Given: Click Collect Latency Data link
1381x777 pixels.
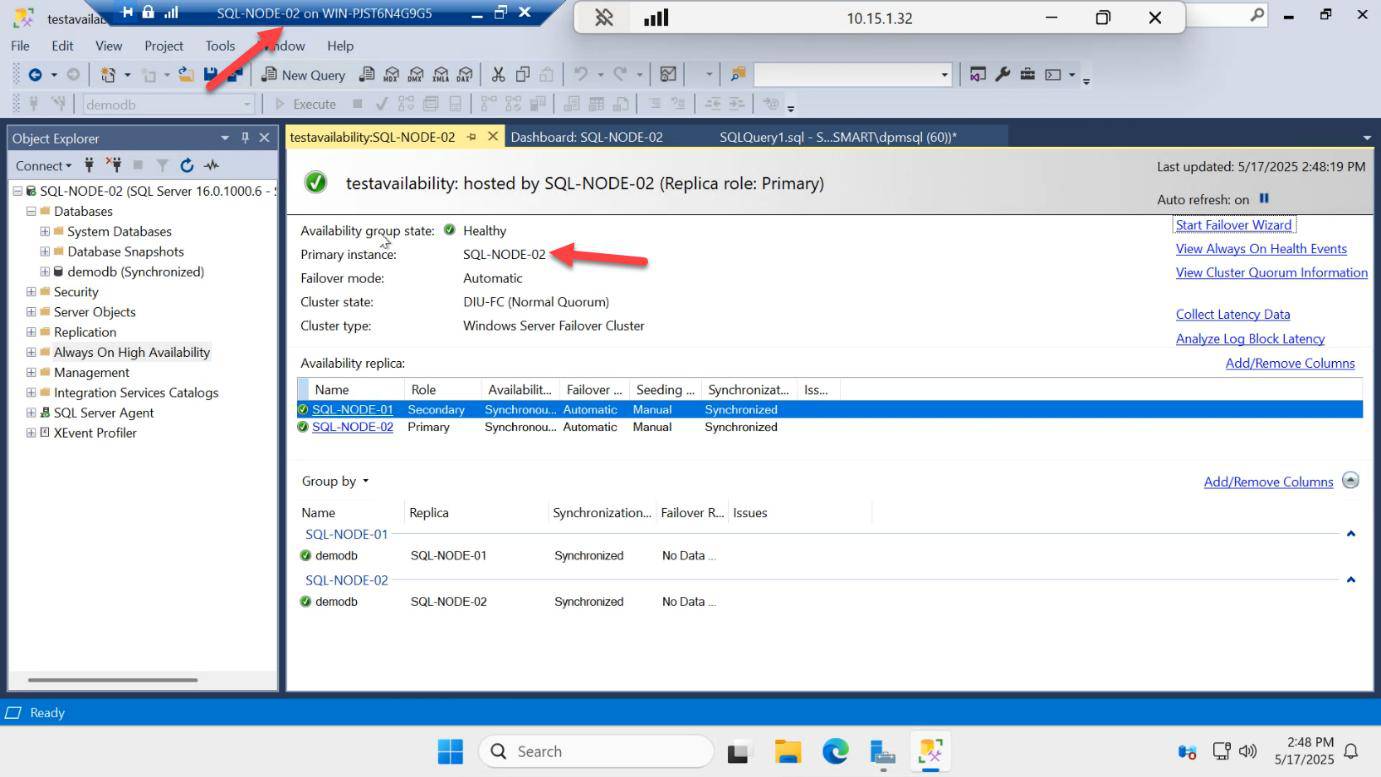Looking at the screenshot, I should tap(1232, 315).
